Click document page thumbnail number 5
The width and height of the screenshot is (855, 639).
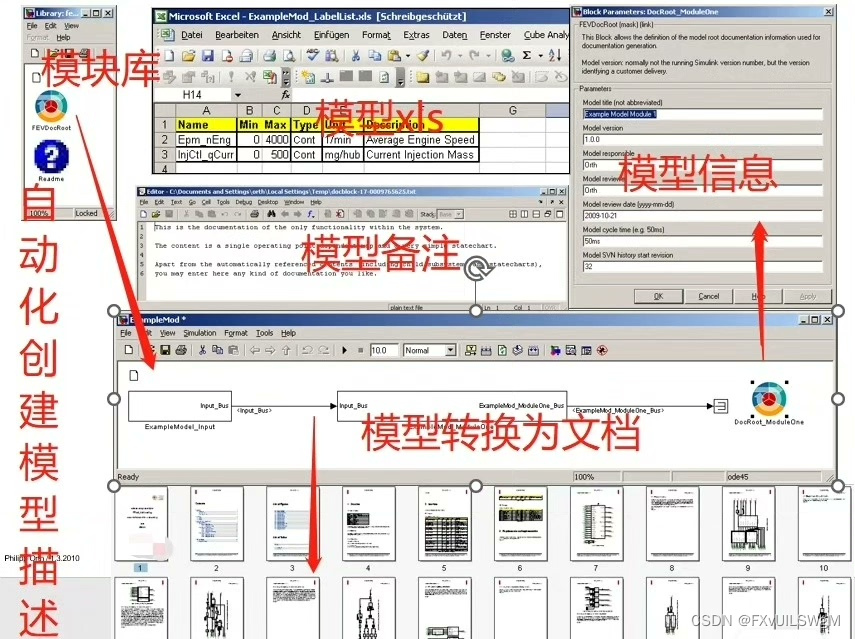[x=444, y=524]
